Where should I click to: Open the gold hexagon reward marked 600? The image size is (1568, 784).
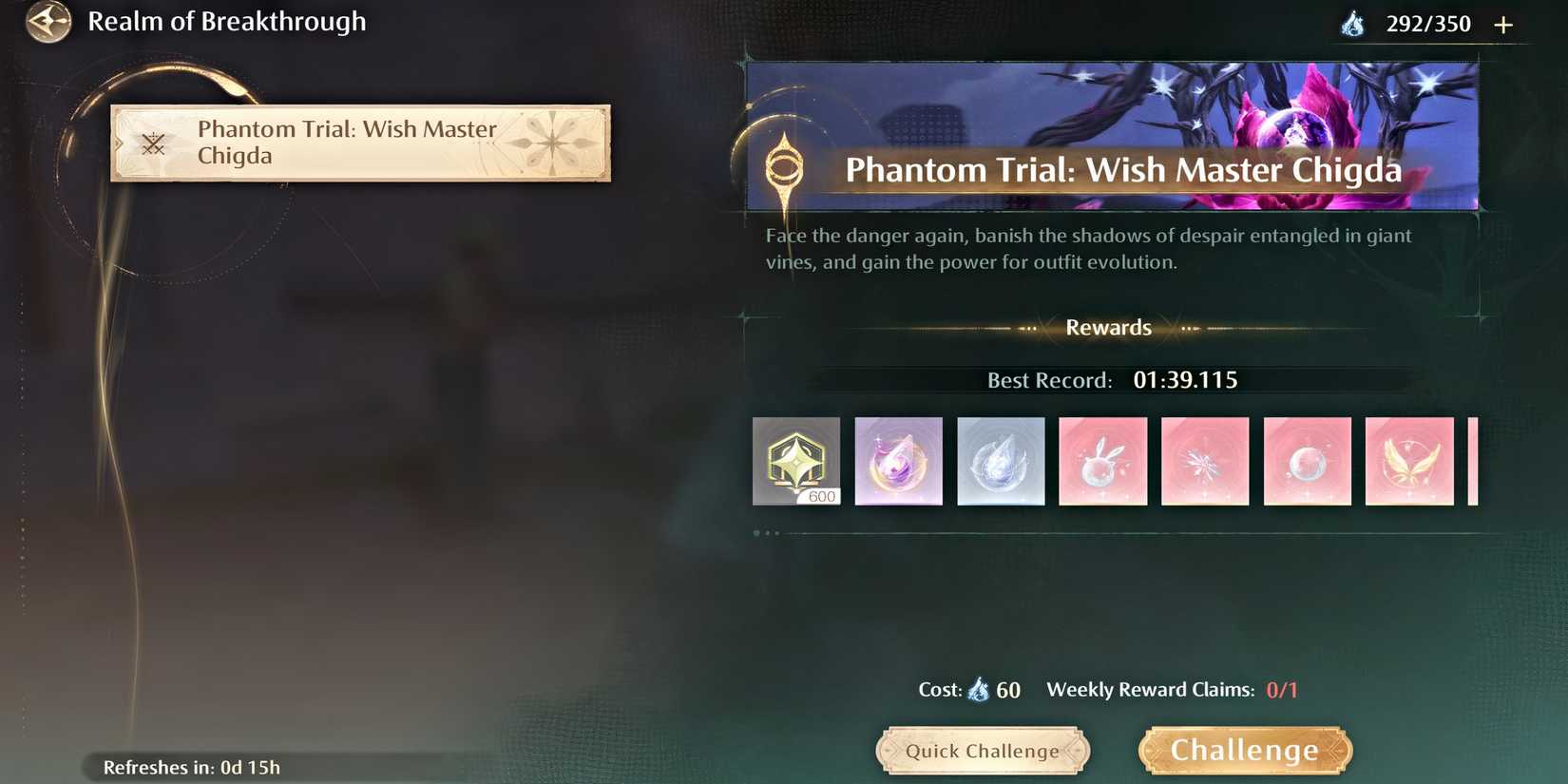click(796, 461)
